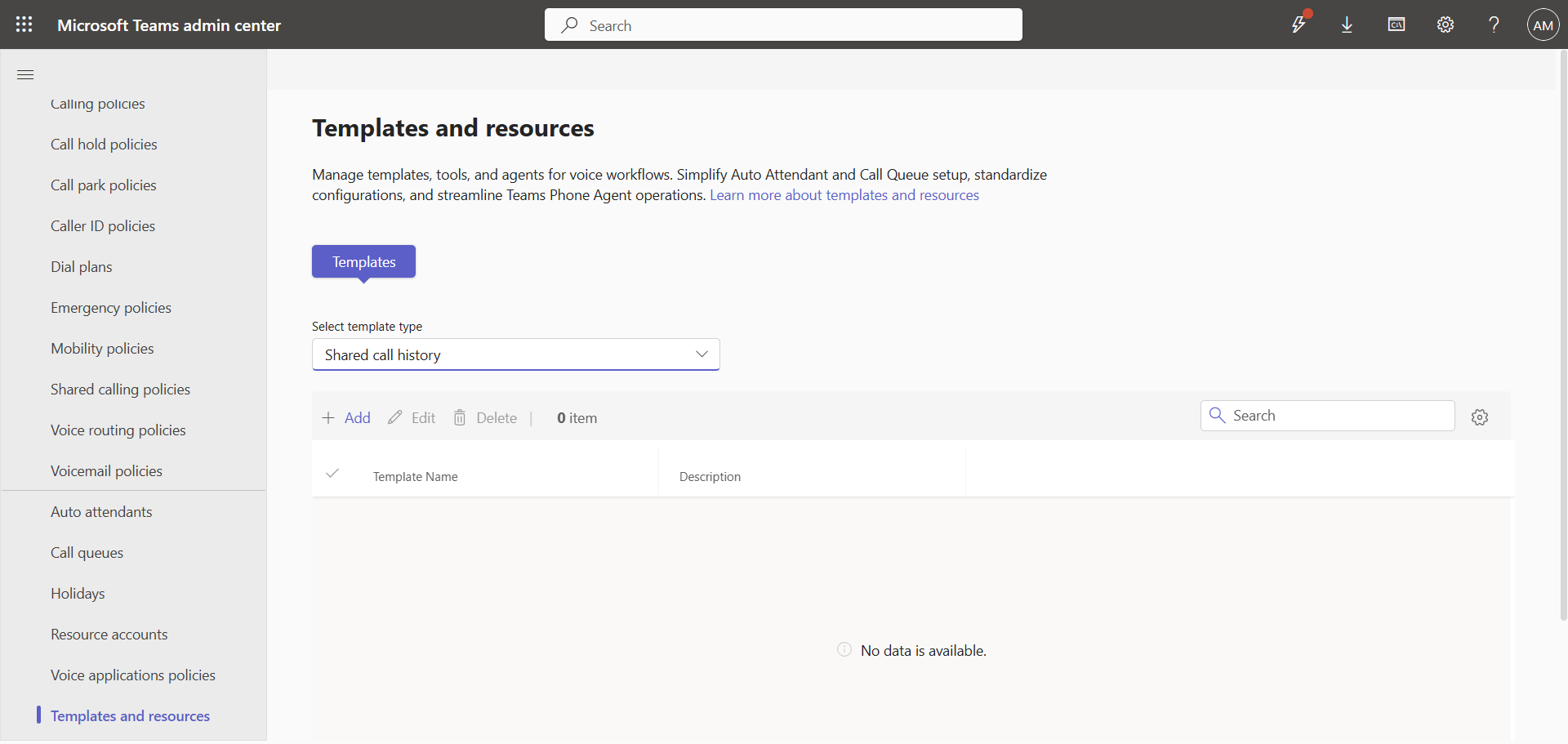This screenshot has width=1568, height=744.
Task: Add a new template
Action: pyautogui.click(x=346, y=417)
